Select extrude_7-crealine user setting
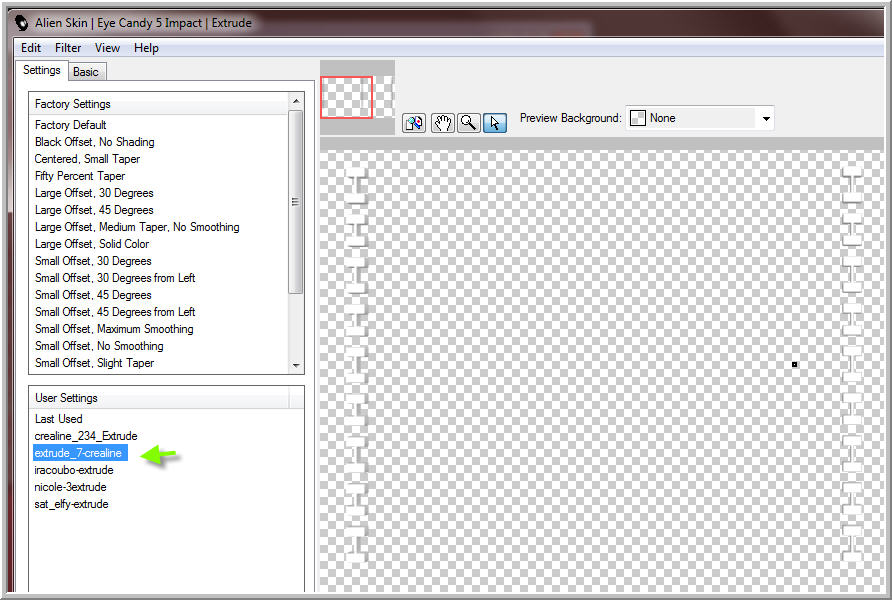 coord(80,453)
